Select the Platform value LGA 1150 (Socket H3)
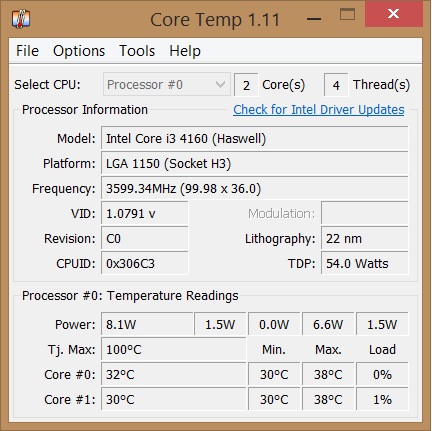 pyautogui.click(x=255, y=163)
